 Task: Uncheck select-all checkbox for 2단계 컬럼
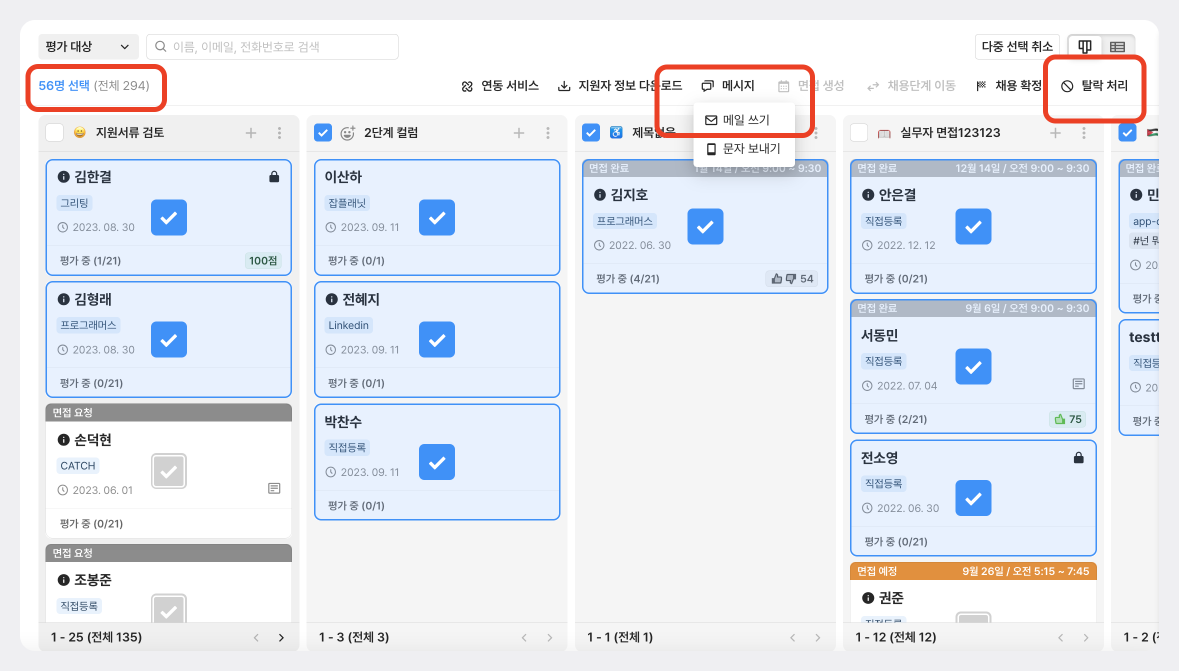pos(323,132)
